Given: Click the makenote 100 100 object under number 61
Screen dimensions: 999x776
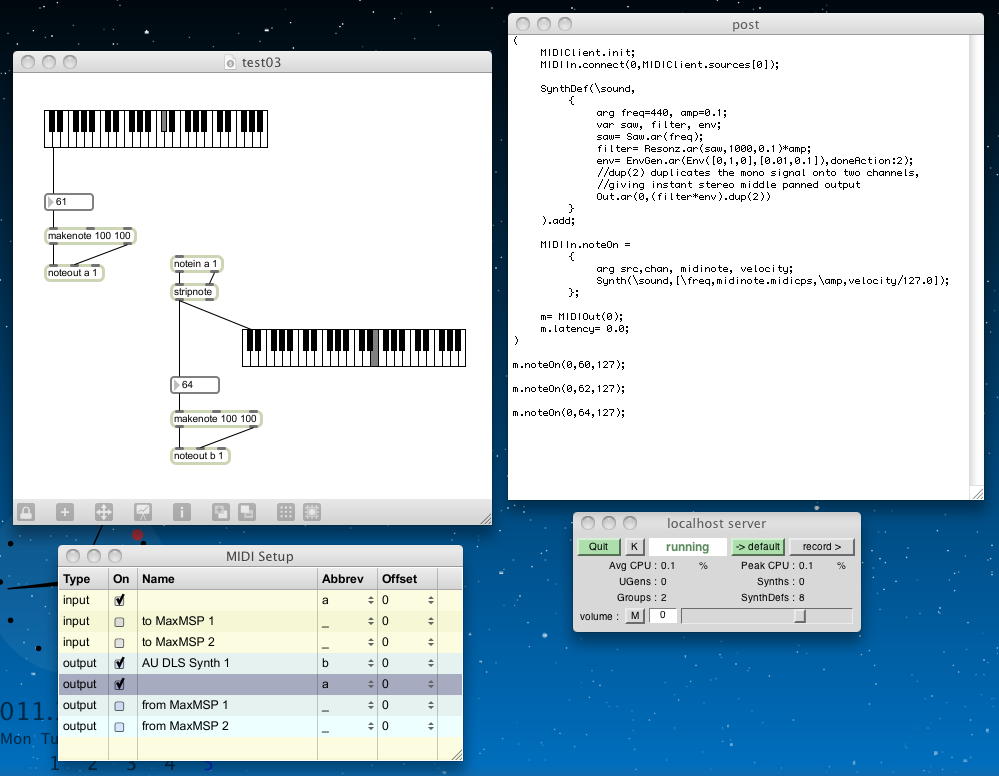Looking at the screenshot, I should click(x=89, y=236).
